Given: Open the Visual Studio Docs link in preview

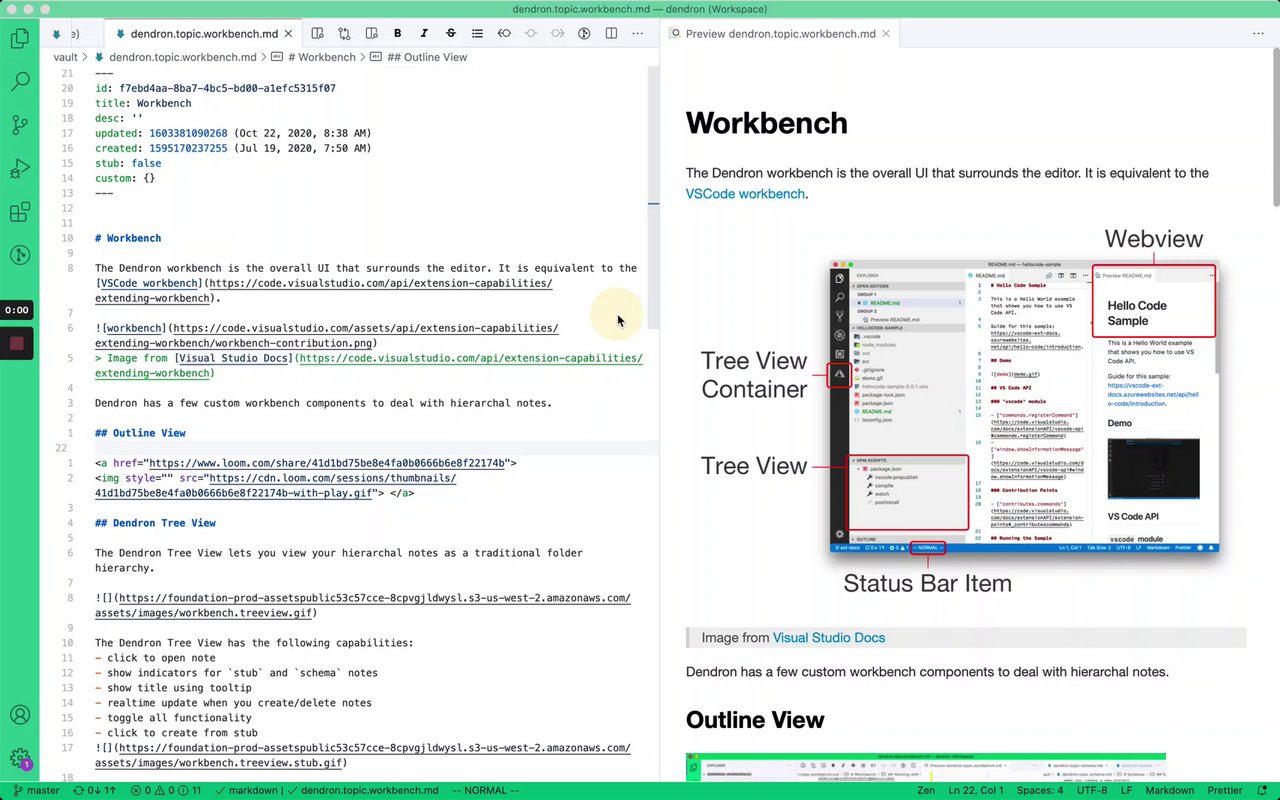Looking at the screenshot, I should click(828, 638).
